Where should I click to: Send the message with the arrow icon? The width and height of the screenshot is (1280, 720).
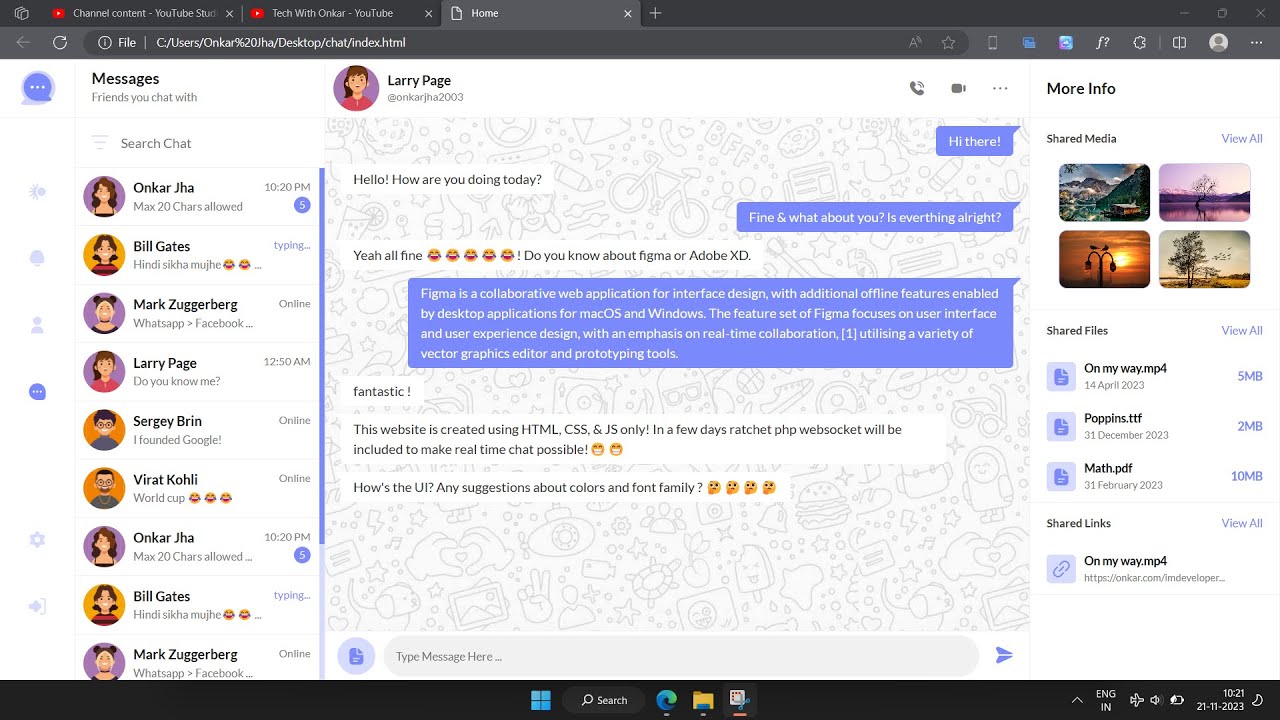click(1004, 656)
